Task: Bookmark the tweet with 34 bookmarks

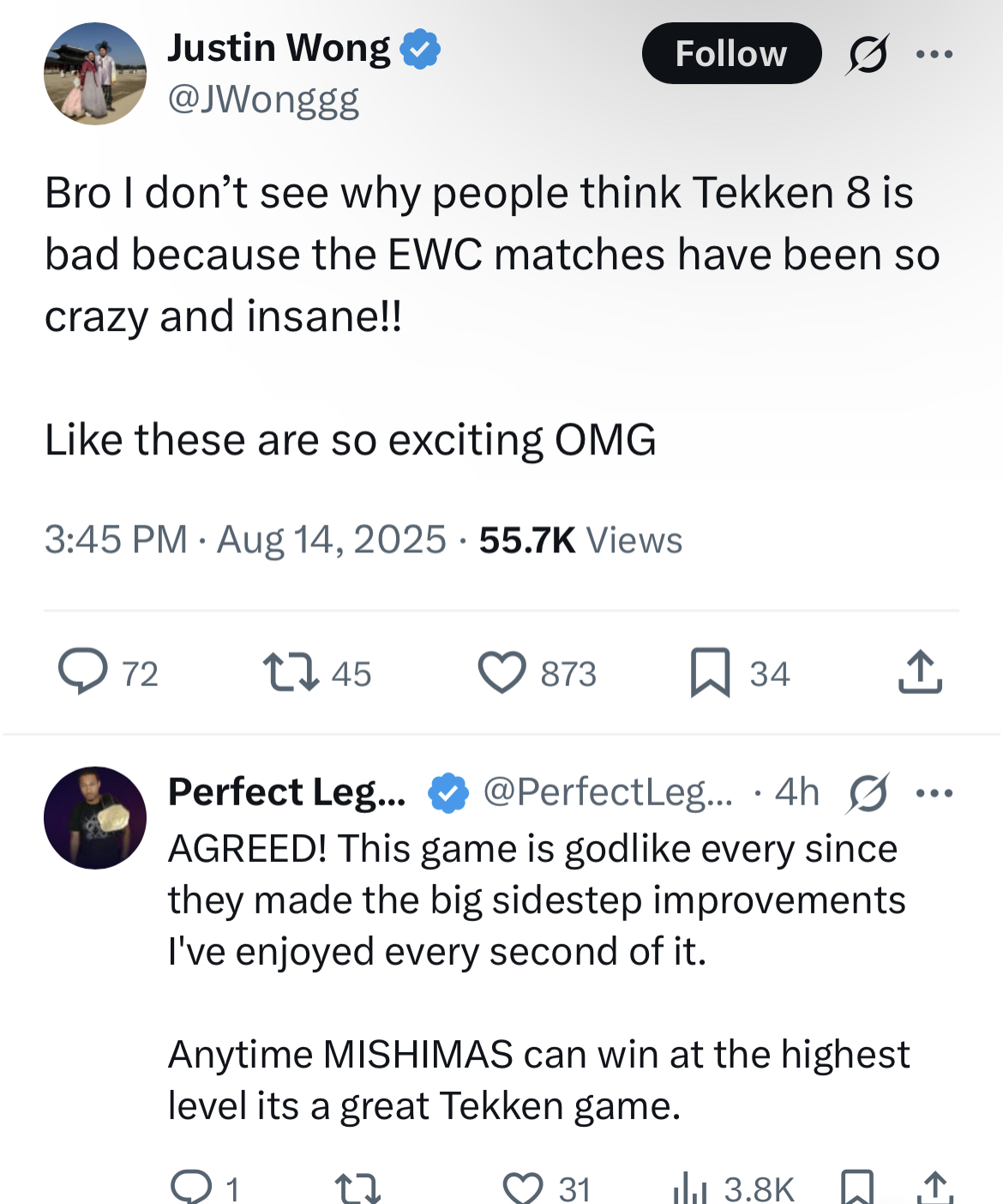Action: pyautogui.click(x=711, y=672)
